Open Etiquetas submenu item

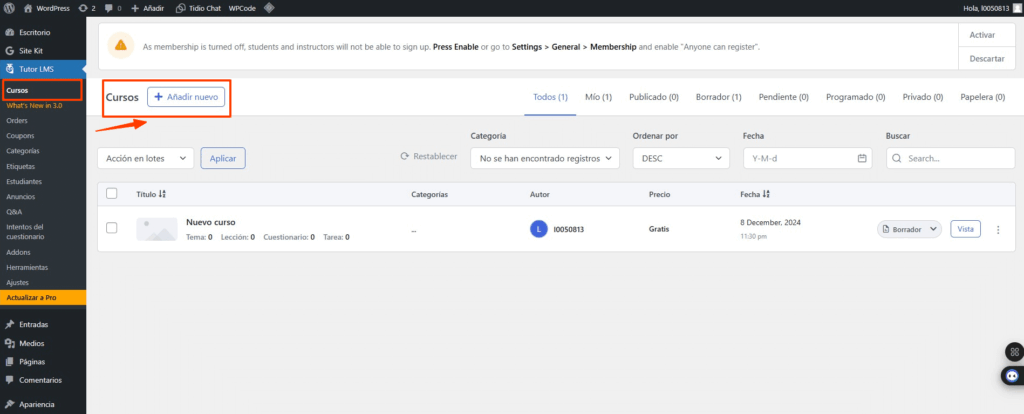coord(20,167)
